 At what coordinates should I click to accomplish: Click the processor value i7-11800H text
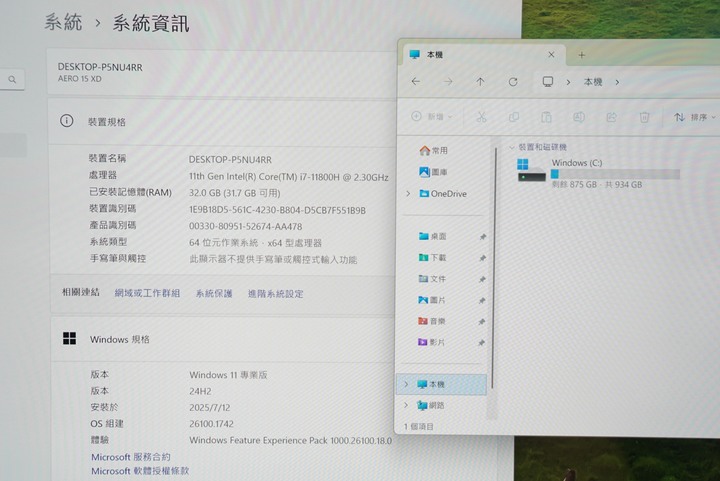289,177
